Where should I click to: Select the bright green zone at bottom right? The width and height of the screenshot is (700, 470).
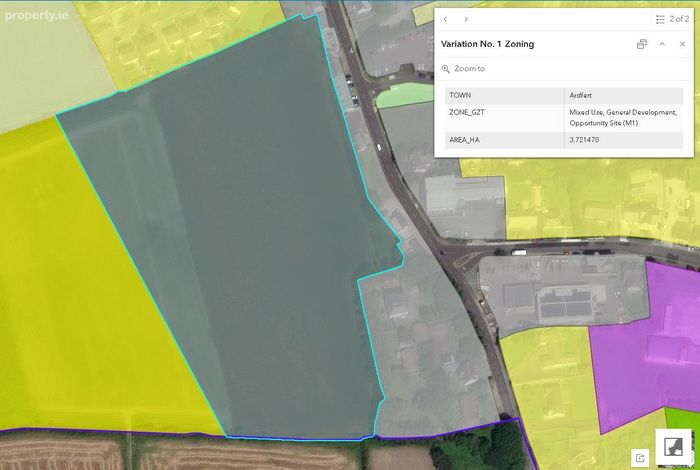coord(682,423)
